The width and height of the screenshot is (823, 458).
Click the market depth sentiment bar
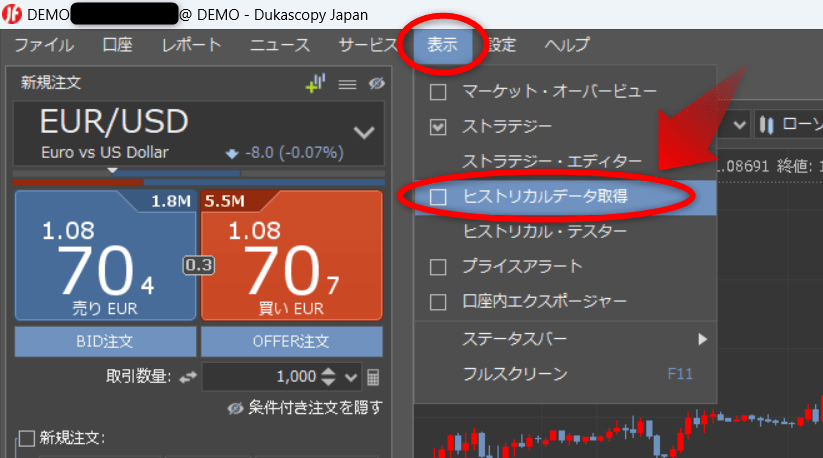click(199, 183)
